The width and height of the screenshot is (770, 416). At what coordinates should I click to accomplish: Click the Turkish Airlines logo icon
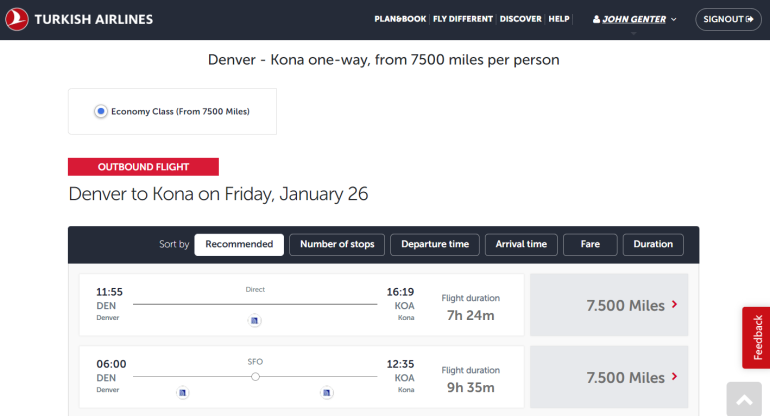(18, 19)
